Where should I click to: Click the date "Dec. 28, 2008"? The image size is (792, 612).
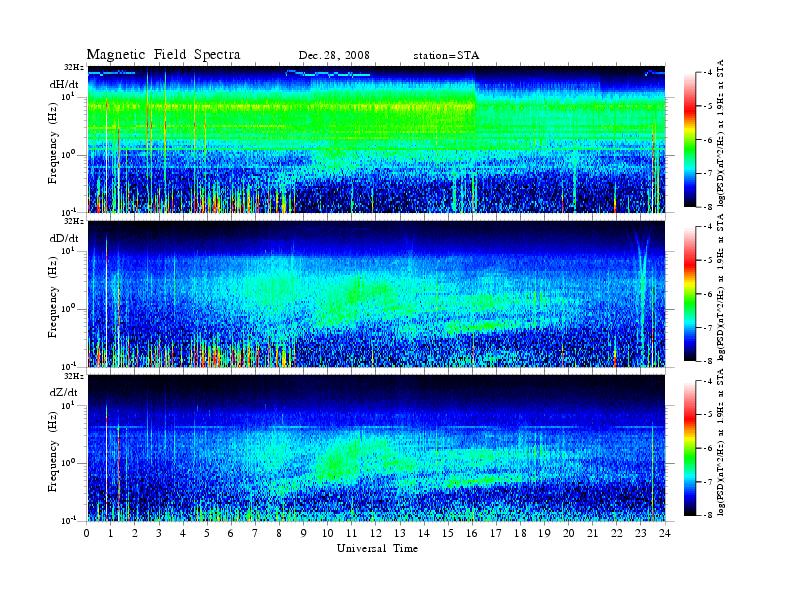tap(334, 55)
